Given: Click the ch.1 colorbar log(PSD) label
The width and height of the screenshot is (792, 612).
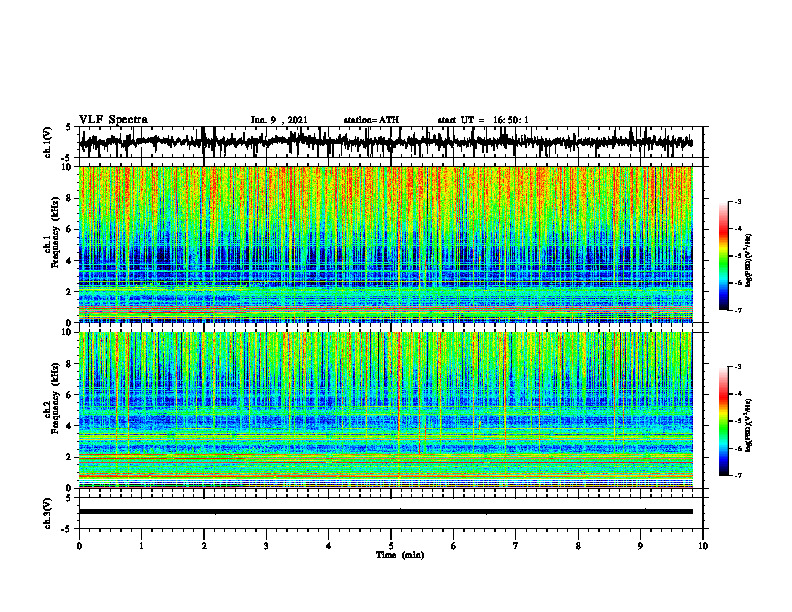Looking at the screenshot, I should (749, 261).
